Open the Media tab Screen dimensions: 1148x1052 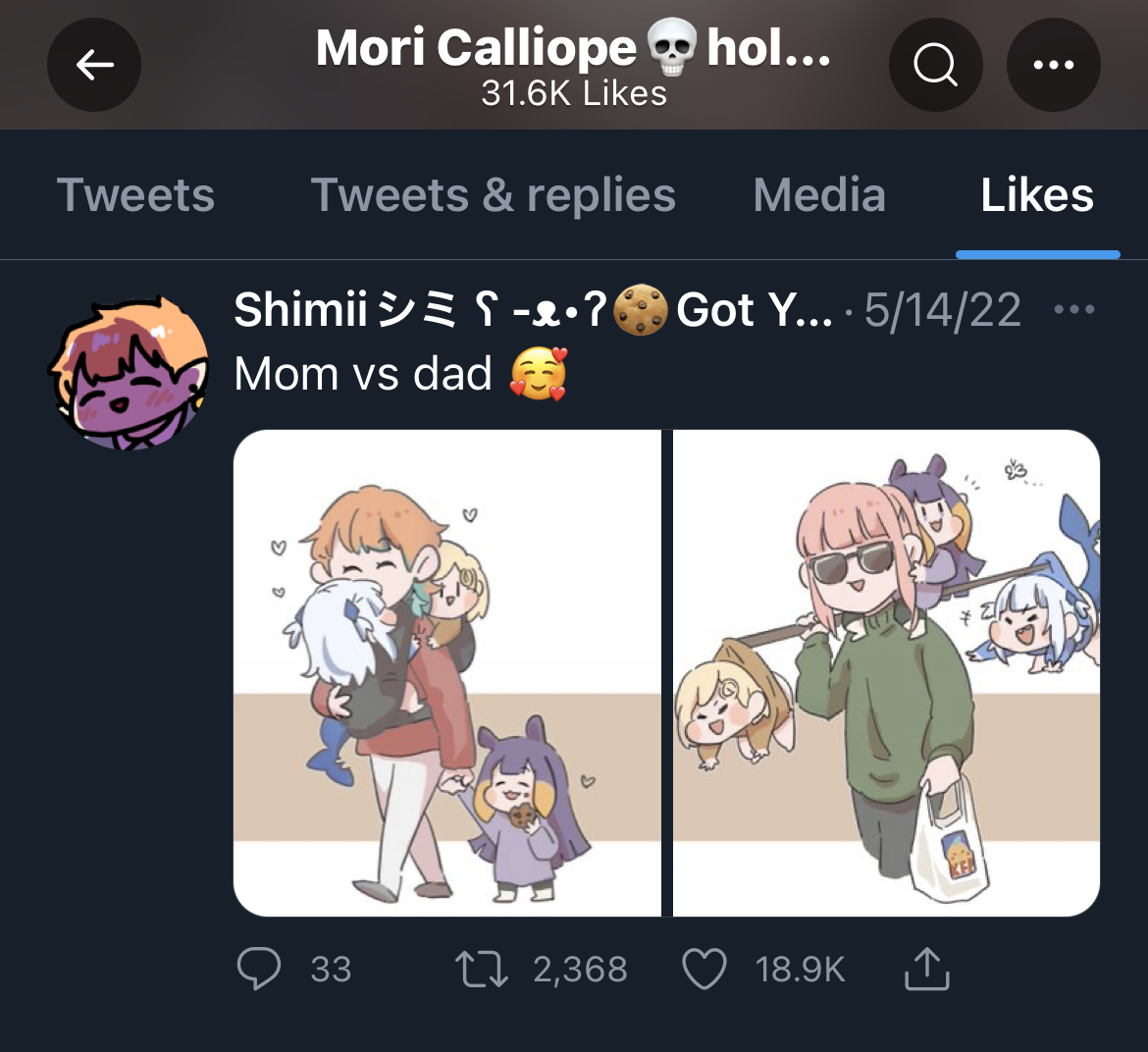point(819,194)
